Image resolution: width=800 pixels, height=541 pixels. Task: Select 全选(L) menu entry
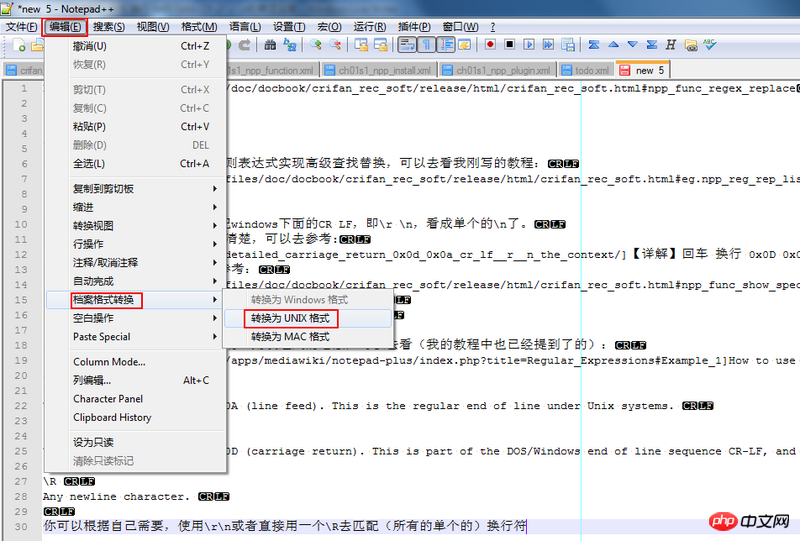tap(136, 163)
